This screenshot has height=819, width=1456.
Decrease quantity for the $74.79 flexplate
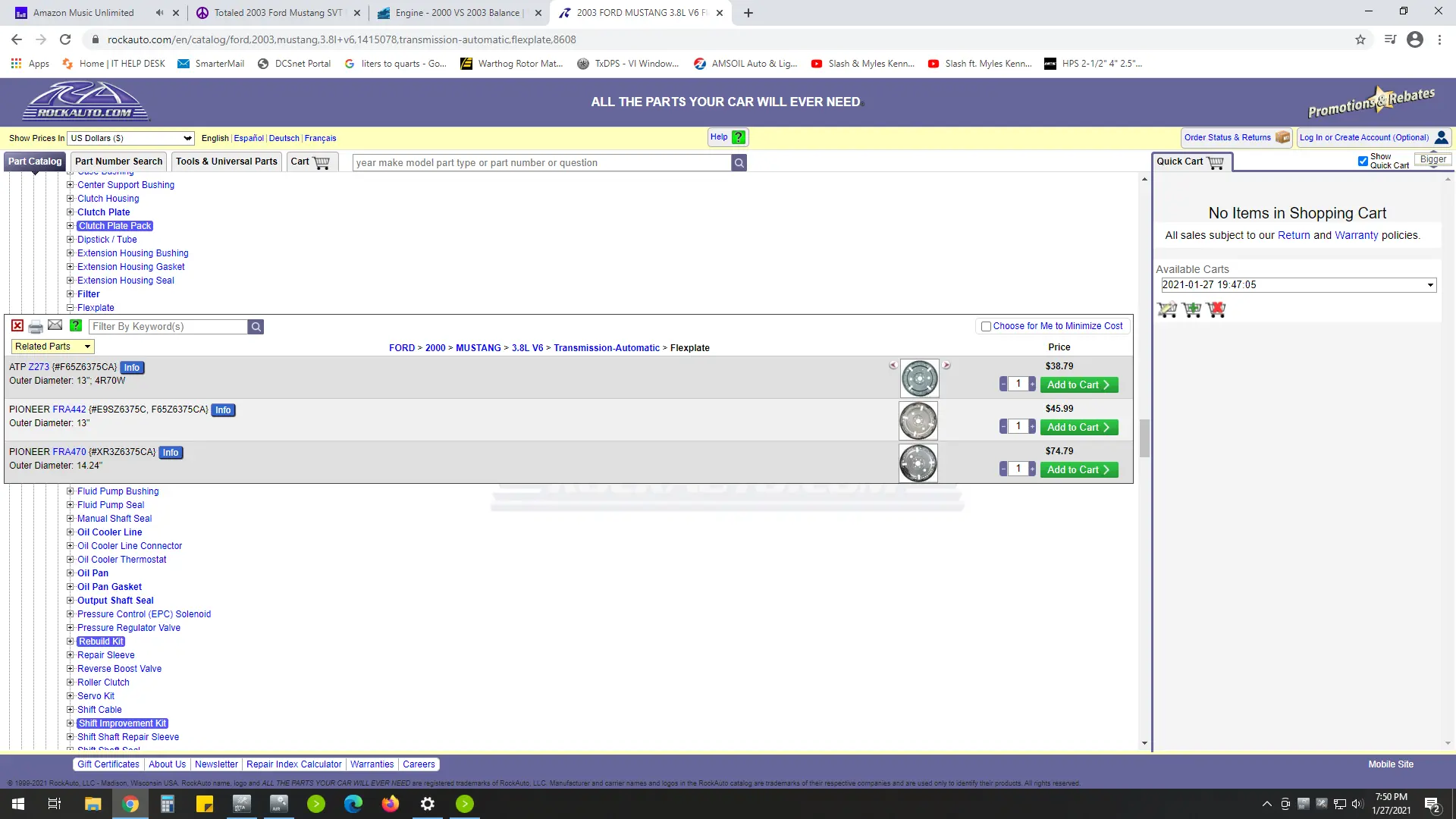click(x=1003, y=469)
